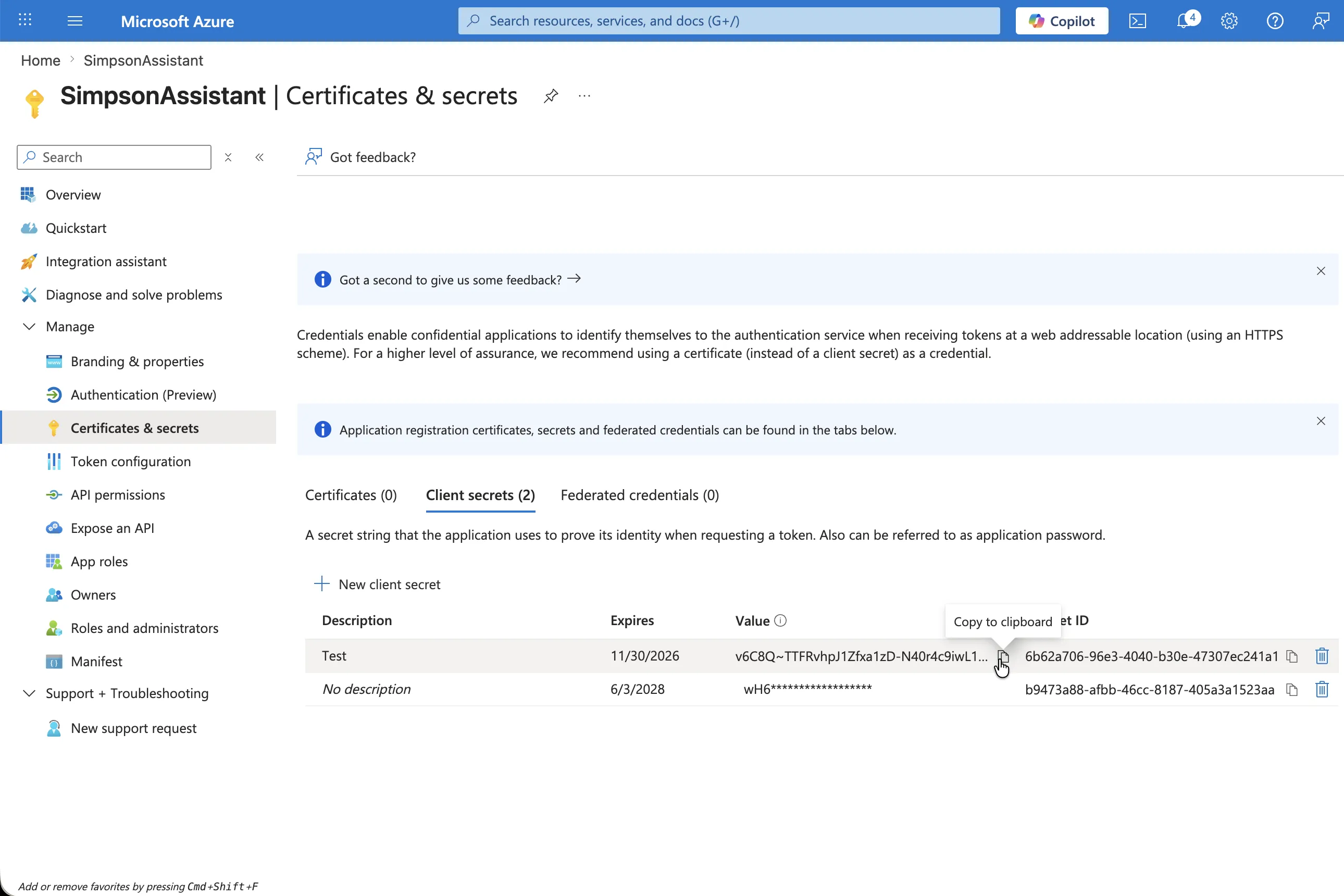
Task: Click the sidebar Search field
Action: tap(114, 157)
